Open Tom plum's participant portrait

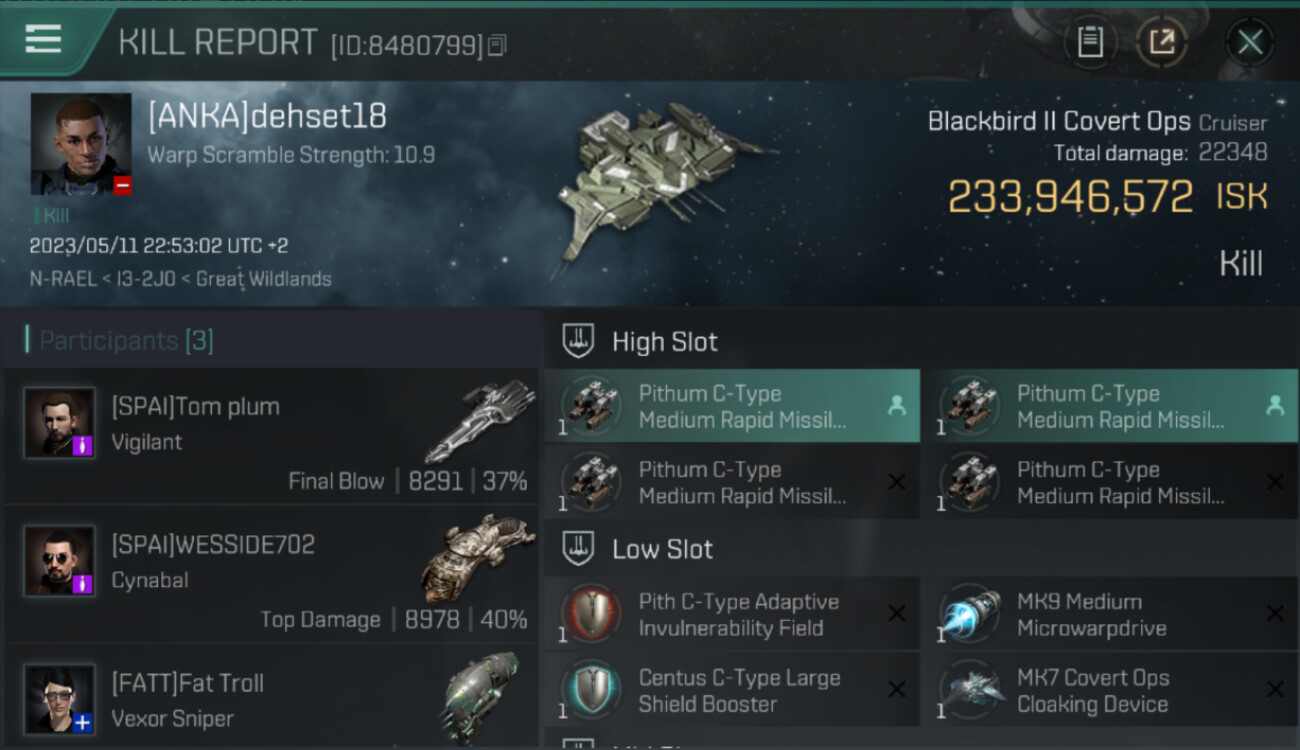[60, 423]
